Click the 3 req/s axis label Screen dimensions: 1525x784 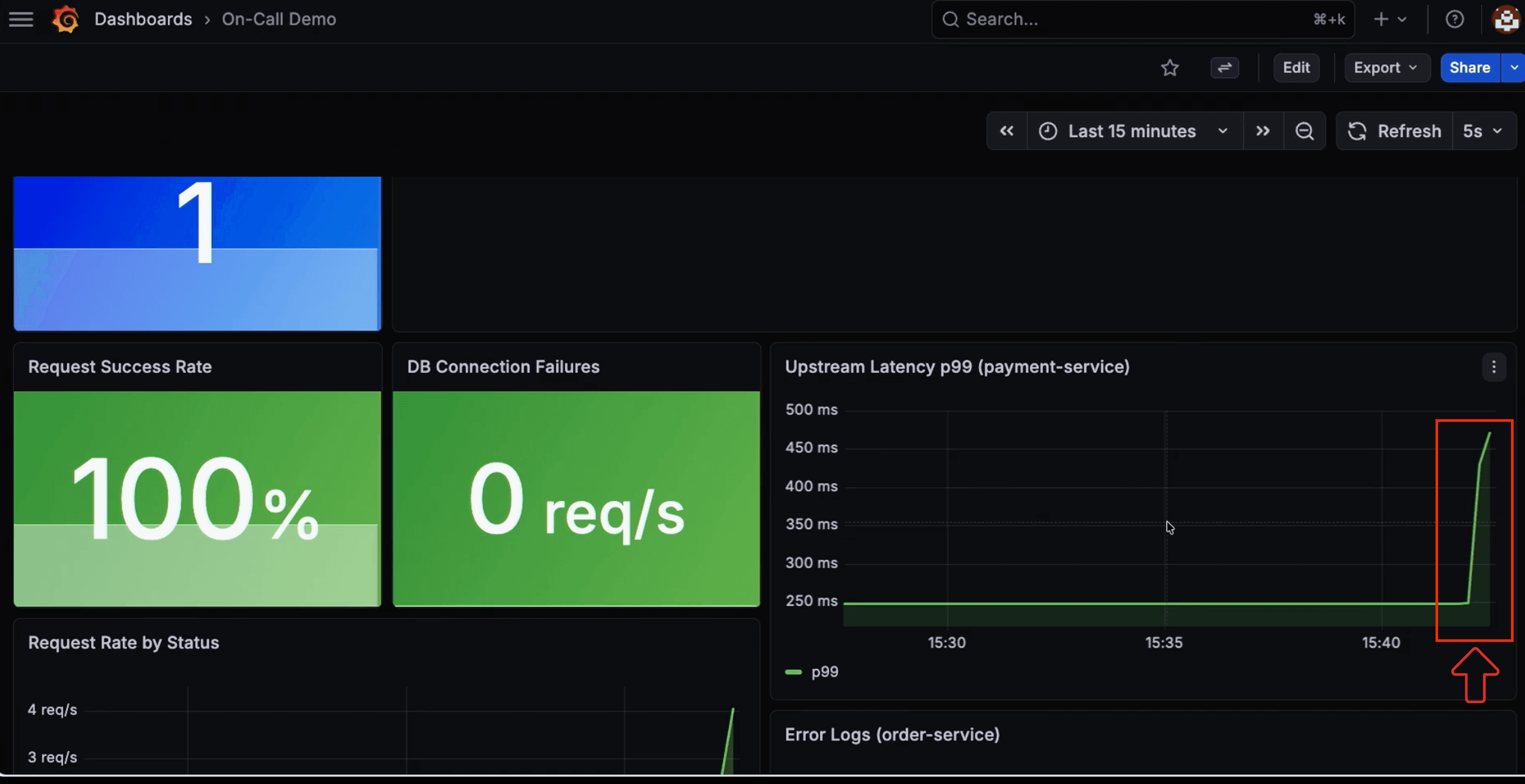click(52, 758)
